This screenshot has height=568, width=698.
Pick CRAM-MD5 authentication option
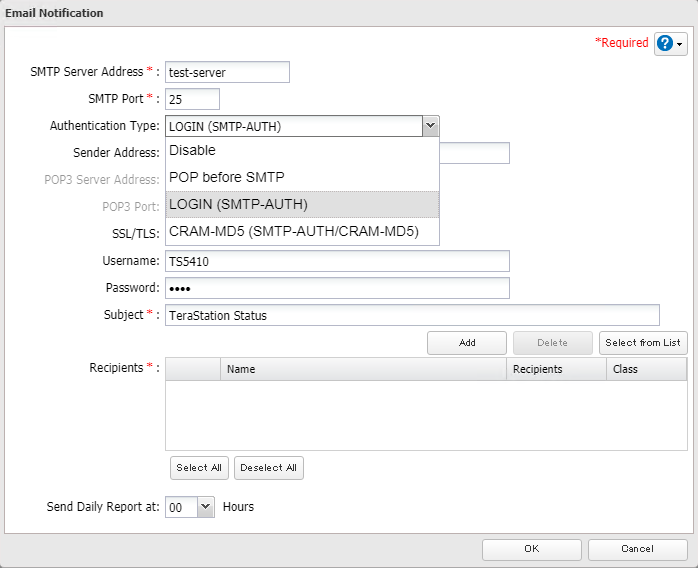301,232
